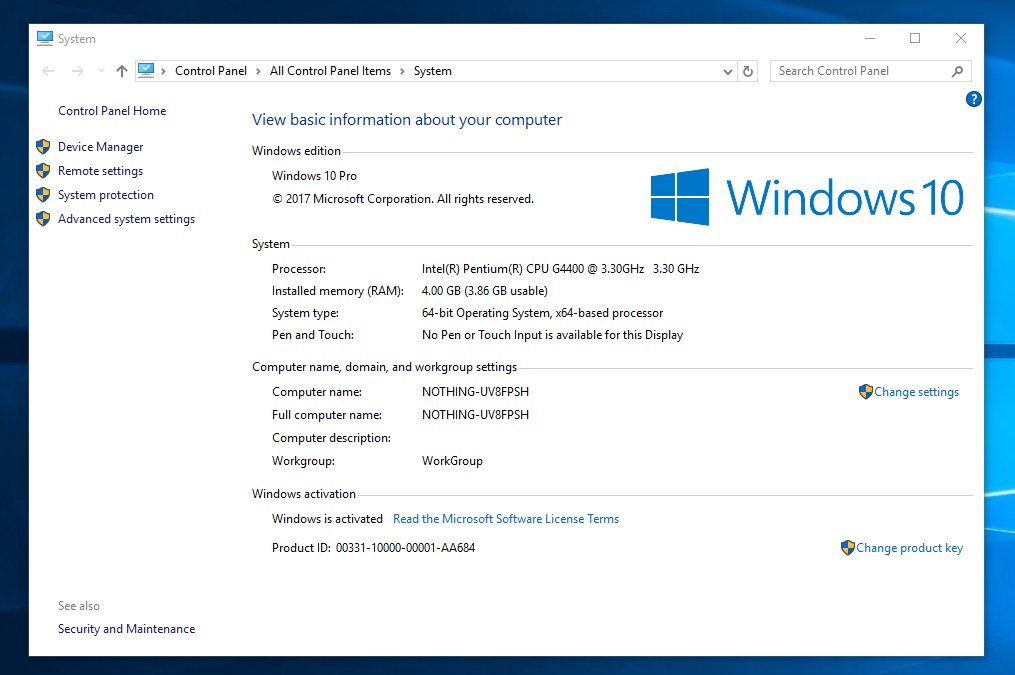Click the search magnifier icon
Viewport: 1015px width, 675px height.
point(957,71)
